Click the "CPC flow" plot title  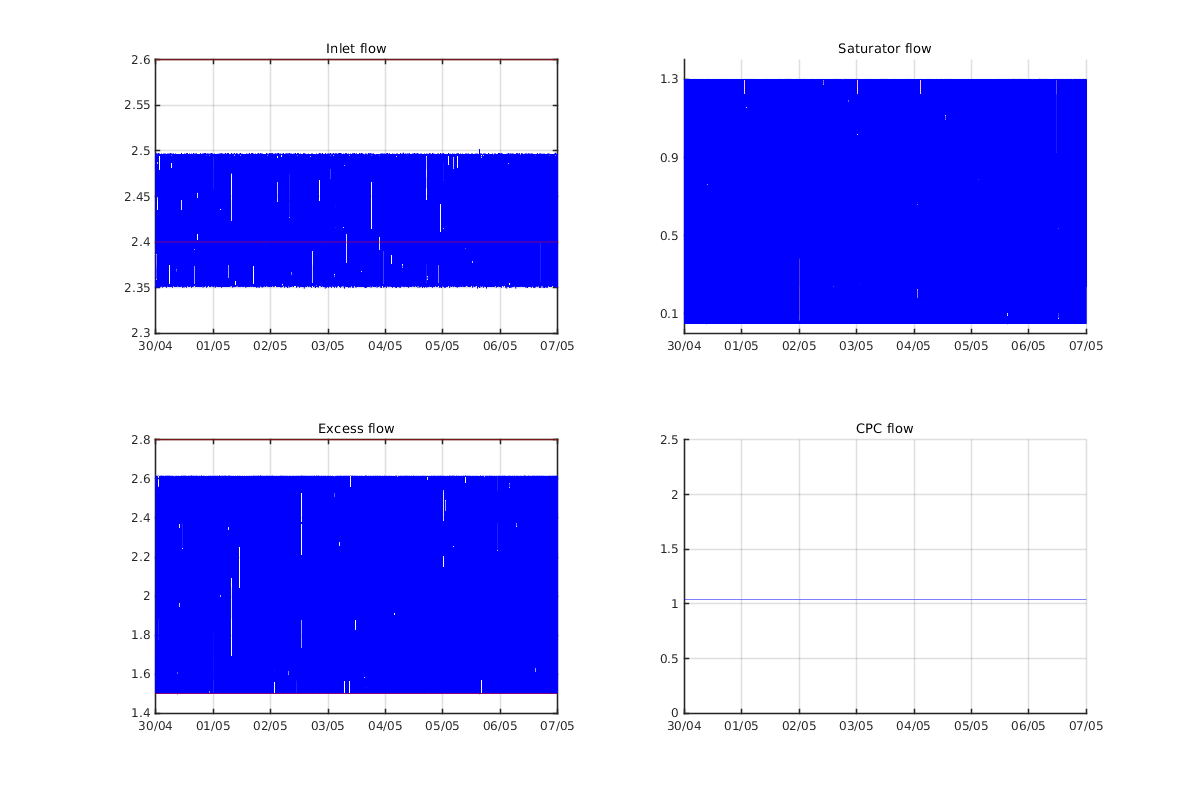coord(885,429)
